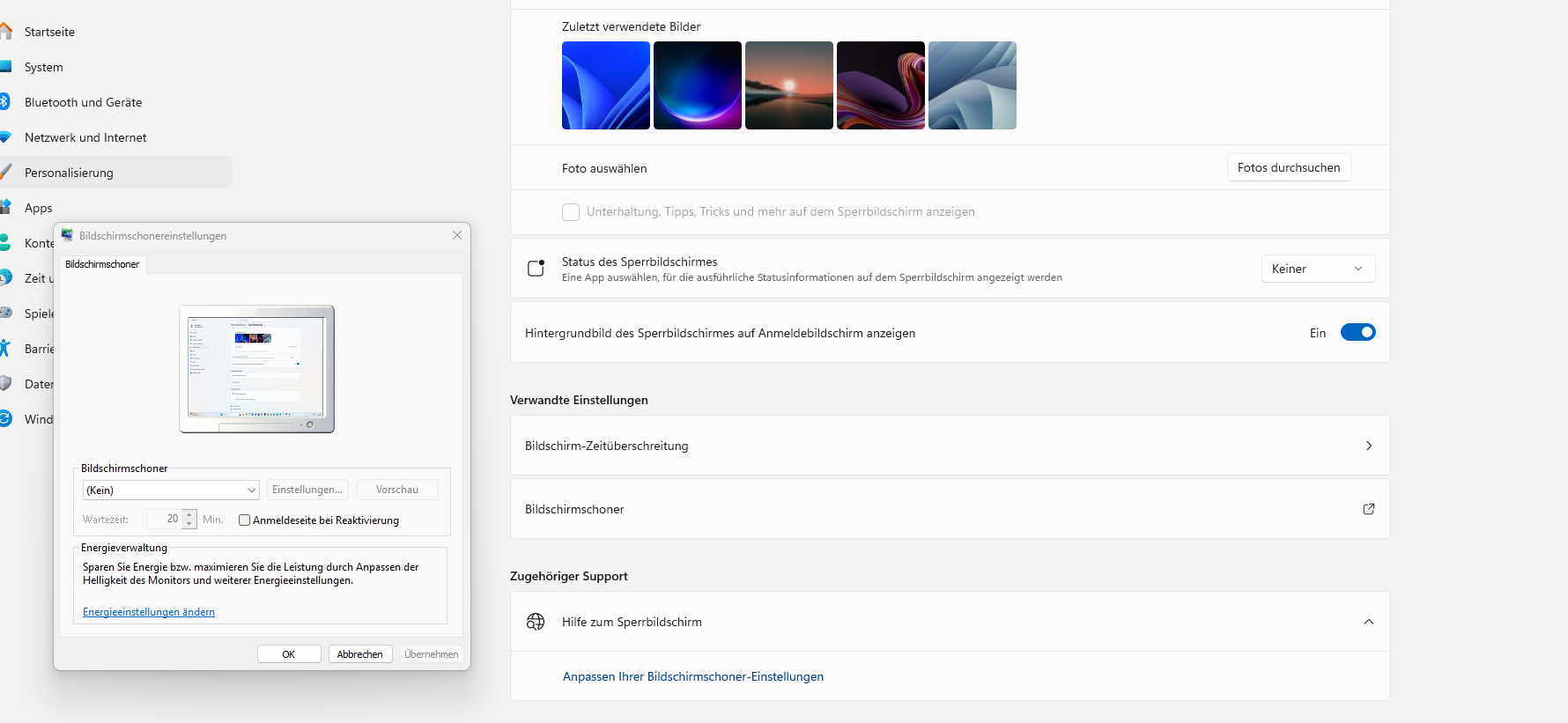Click the Apps icon in the sidebar

click(x=5, y=208)
